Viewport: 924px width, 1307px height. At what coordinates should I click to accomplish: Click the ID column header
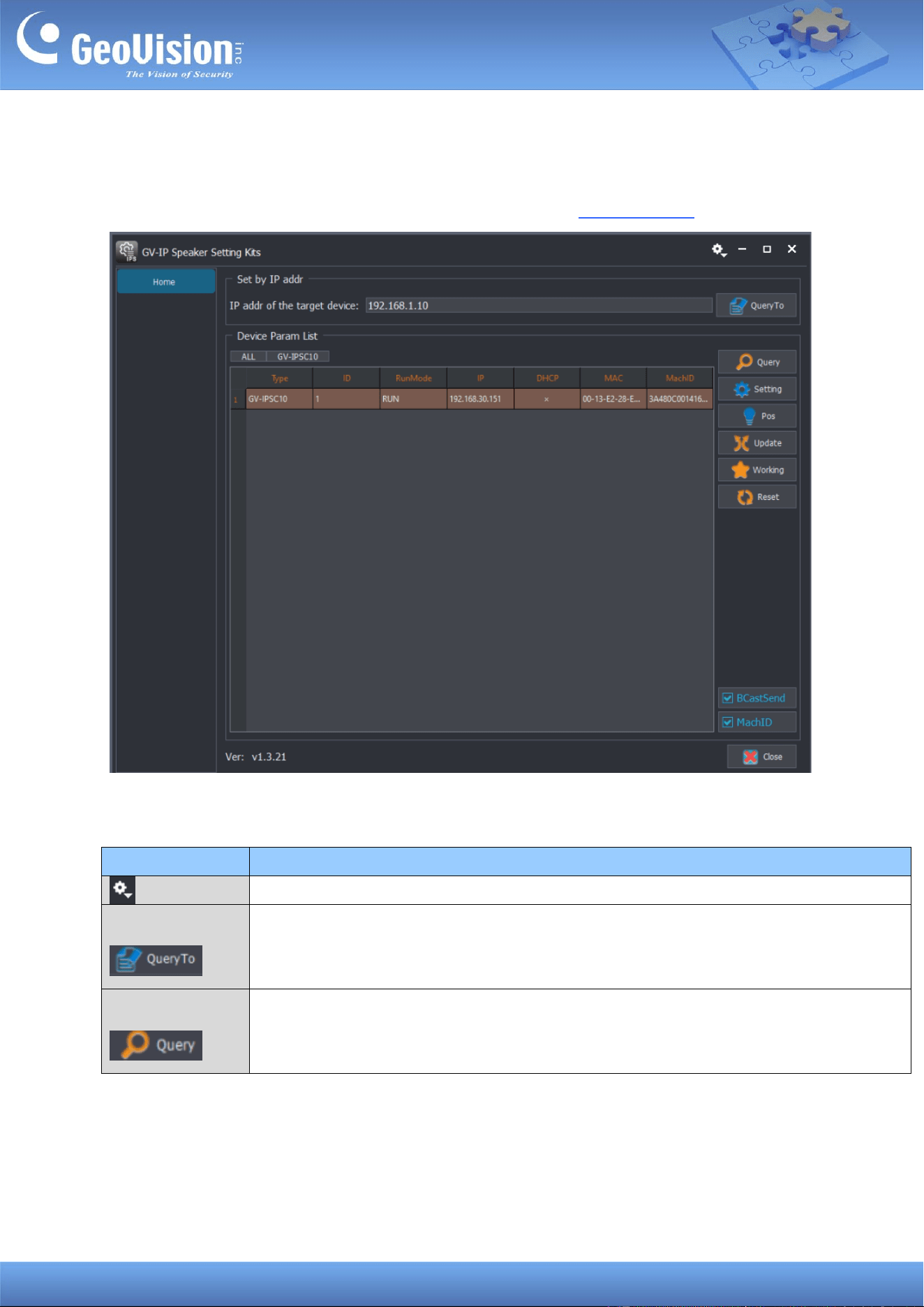tap(346, 378)
